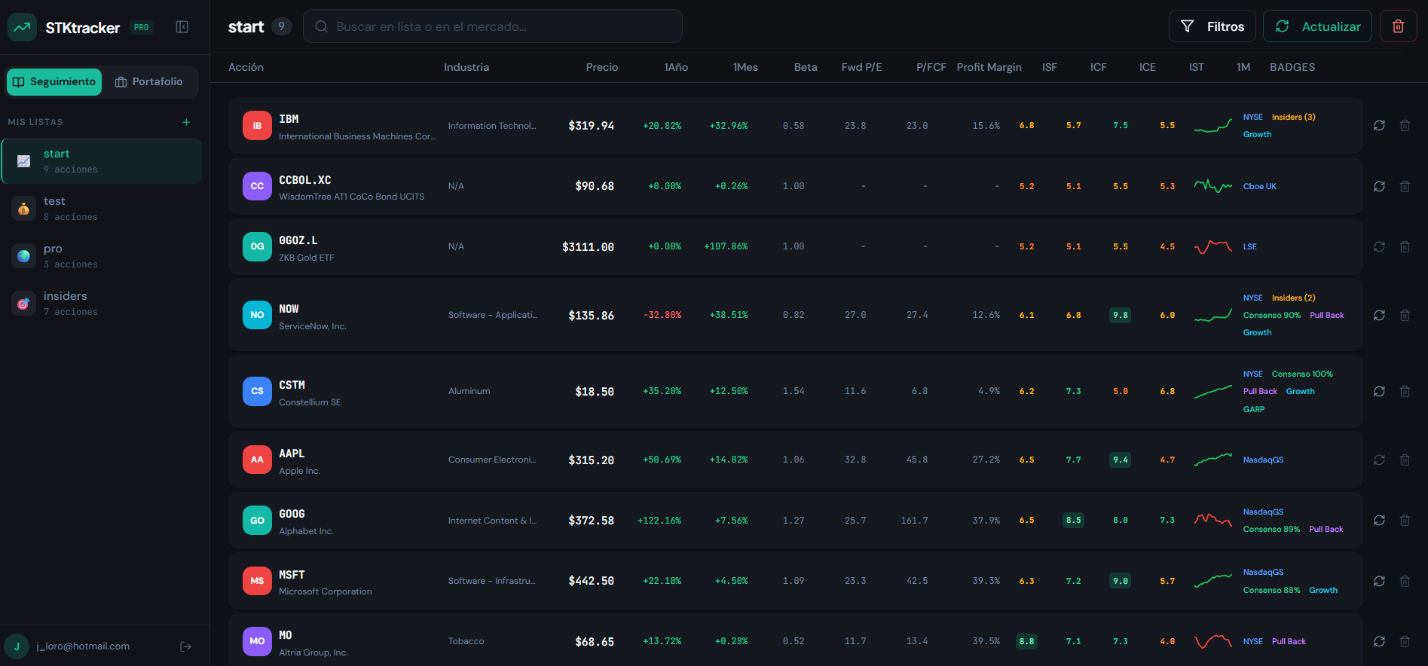Click the GOOG ICF score 8.5

pos(1073,520)
